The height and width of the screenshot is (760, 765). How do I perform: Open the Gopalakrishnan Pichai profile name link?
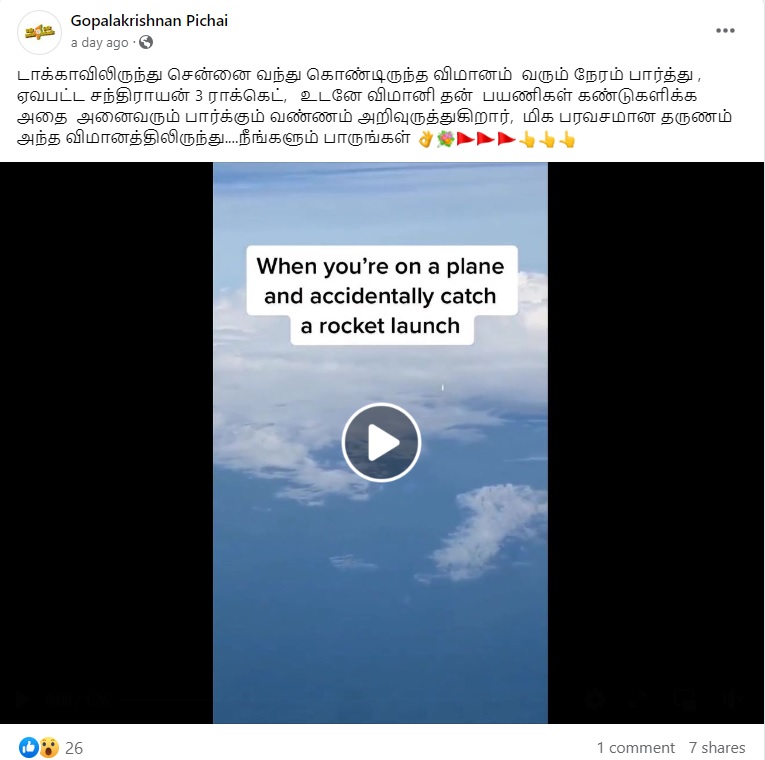point(149,20)
